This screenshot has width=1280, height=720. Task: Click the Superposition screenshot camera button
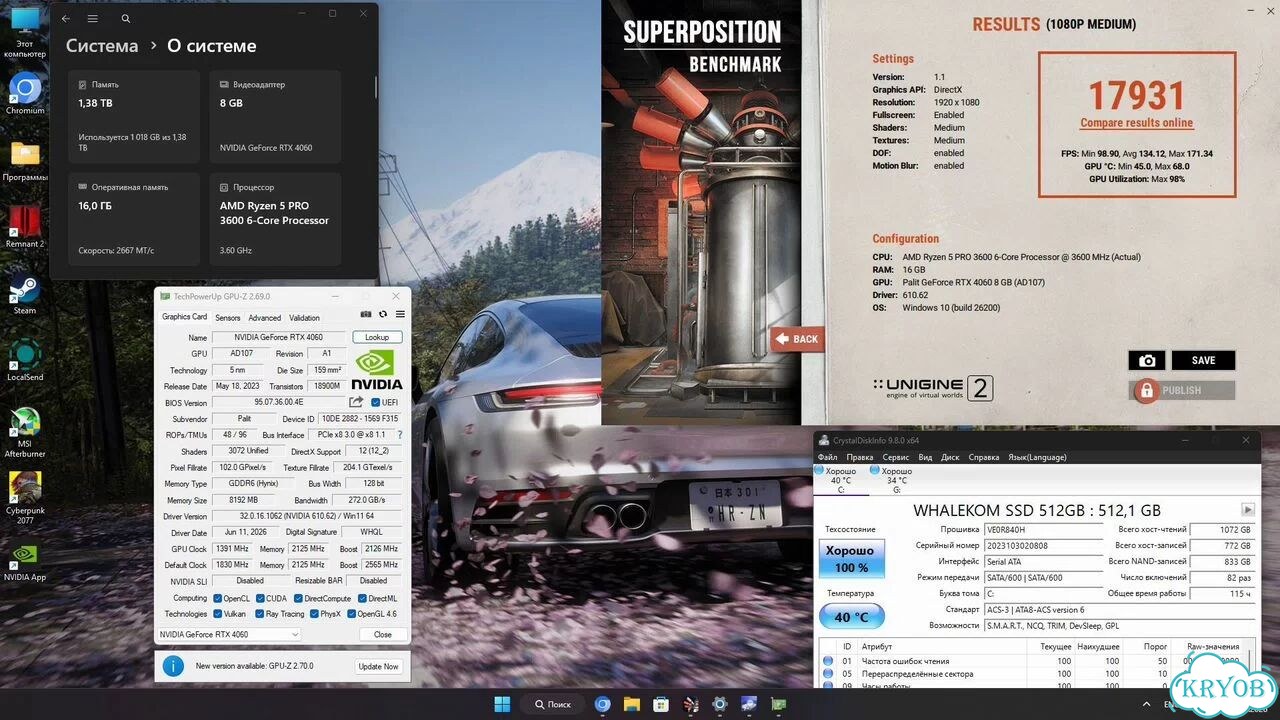tap(1147, 360)
